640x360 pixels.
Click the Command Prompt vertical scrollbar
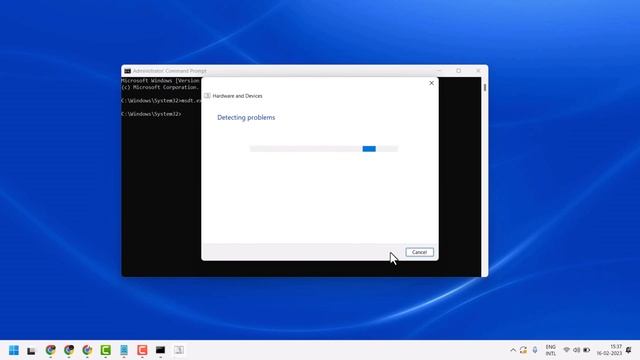tap(484, 177)
